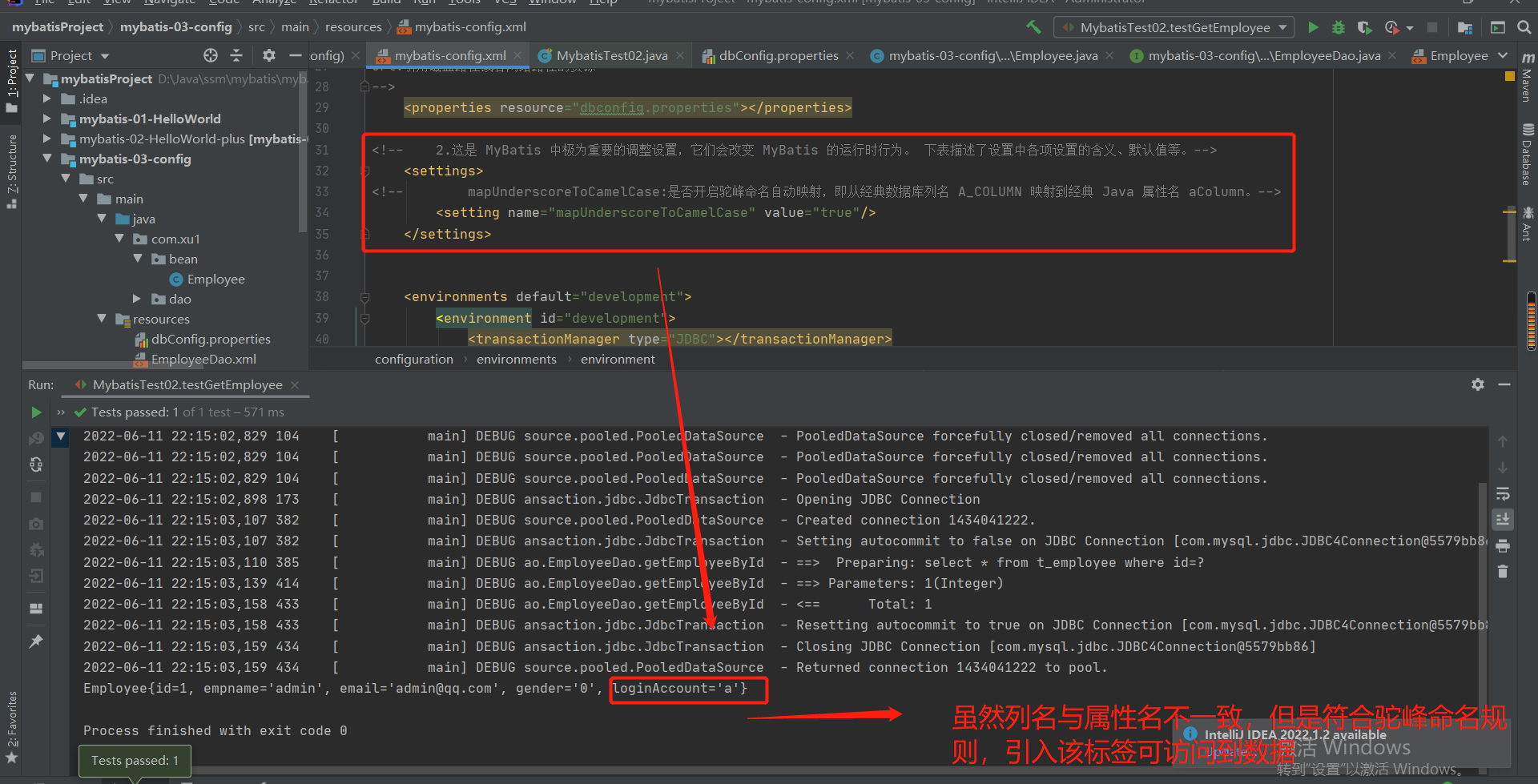1538x784 pixels.
Task: Toggle the 2: Favorites tool window stripe
Action: click(x=11, y=727)
